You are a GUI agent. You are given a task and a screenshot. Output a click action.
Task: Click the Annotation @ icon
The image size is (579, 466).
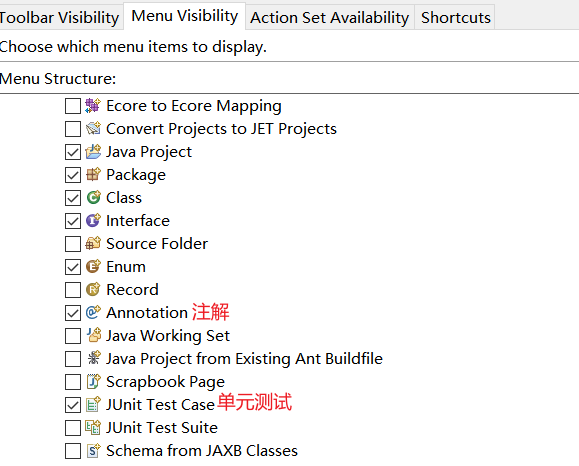(x=93, y=312)
